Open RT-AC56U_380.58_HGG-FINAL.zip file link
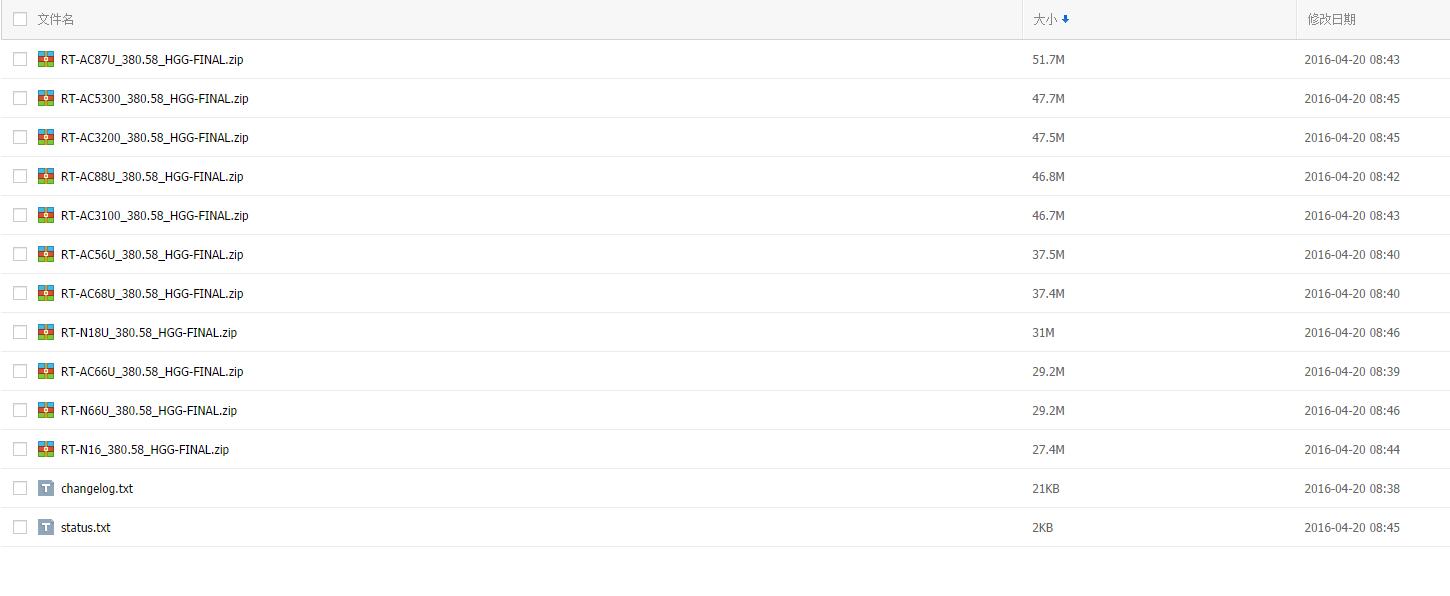This screenshot has width=1450, height=596. [152, 254]
